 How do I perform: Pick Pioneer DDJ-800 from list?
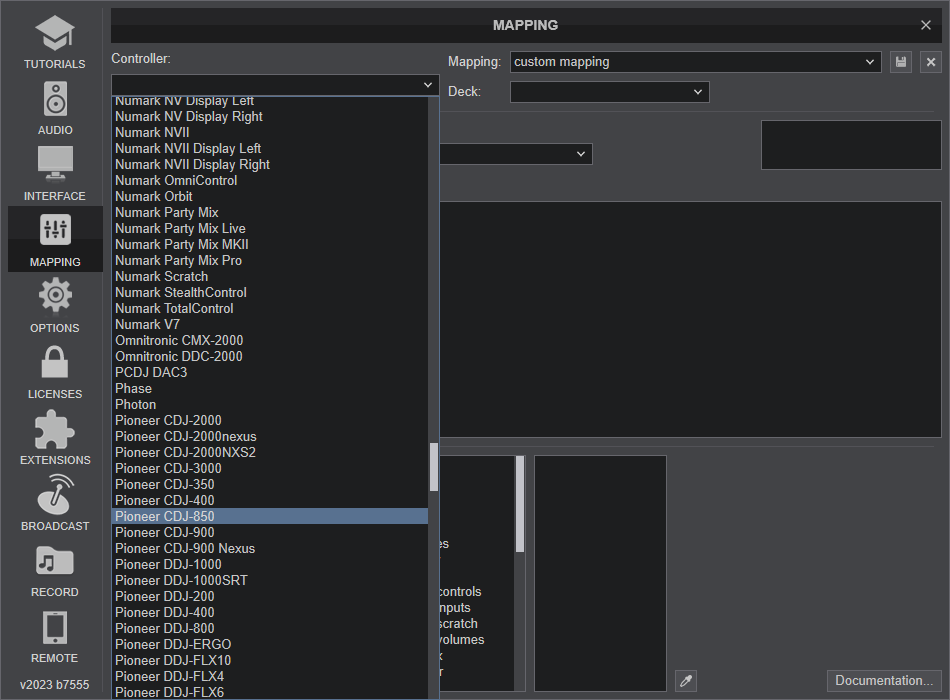click(x=270, y=628)
